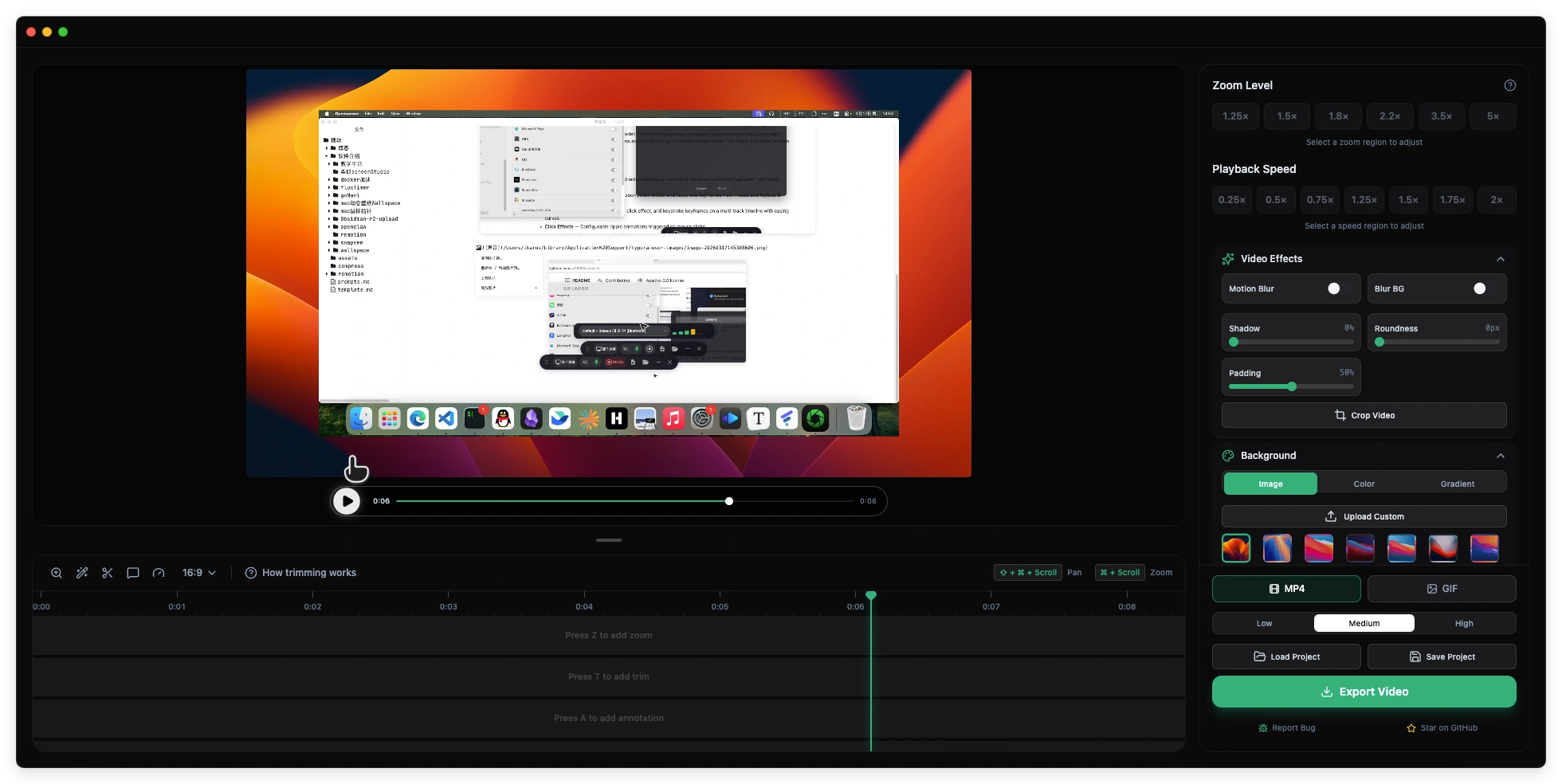This screenshot has width=1562, height=784.
Task: Click the annotation speech bubble icon
Action: click(133, 573)
